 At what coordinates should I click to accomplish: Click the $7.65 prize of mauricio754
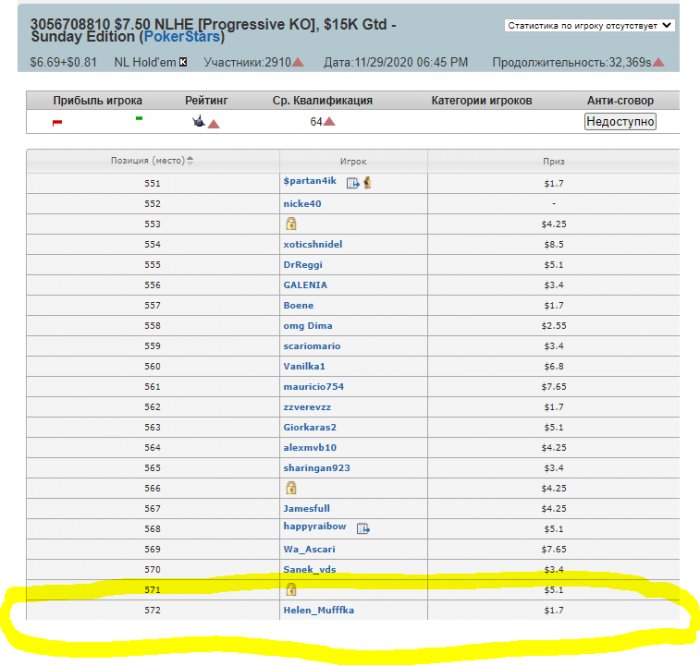554,387
